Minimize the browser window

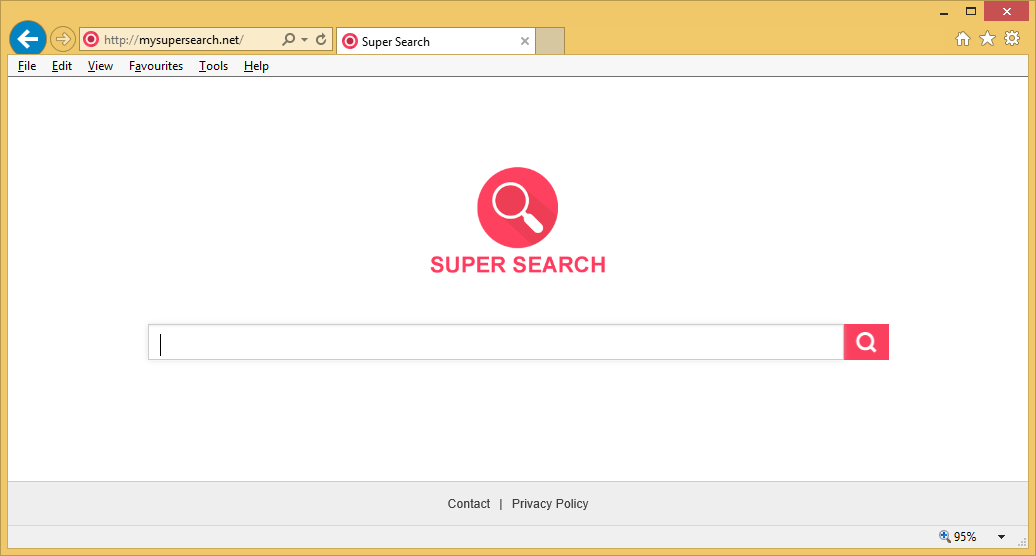944,12
